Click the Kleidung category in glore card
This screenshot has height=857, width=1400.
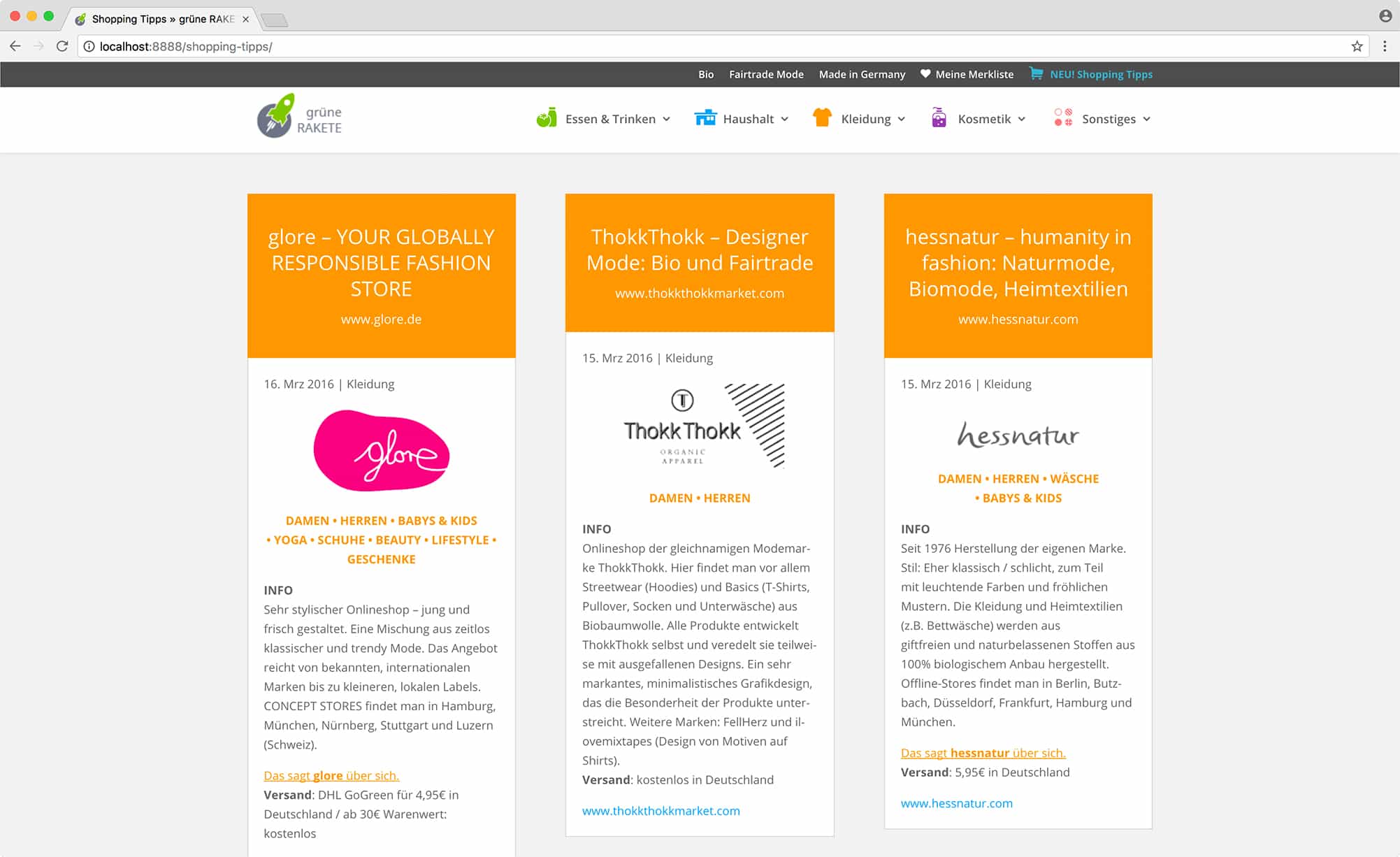click(370, 384)
